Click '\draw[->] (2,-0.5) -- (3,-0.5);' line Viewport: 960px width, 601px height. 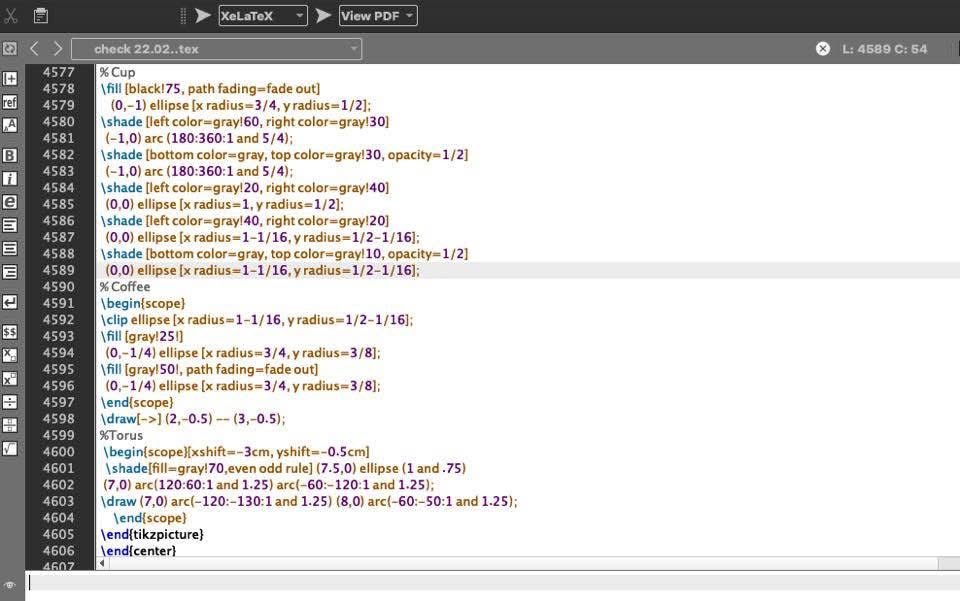coord(193,419)
